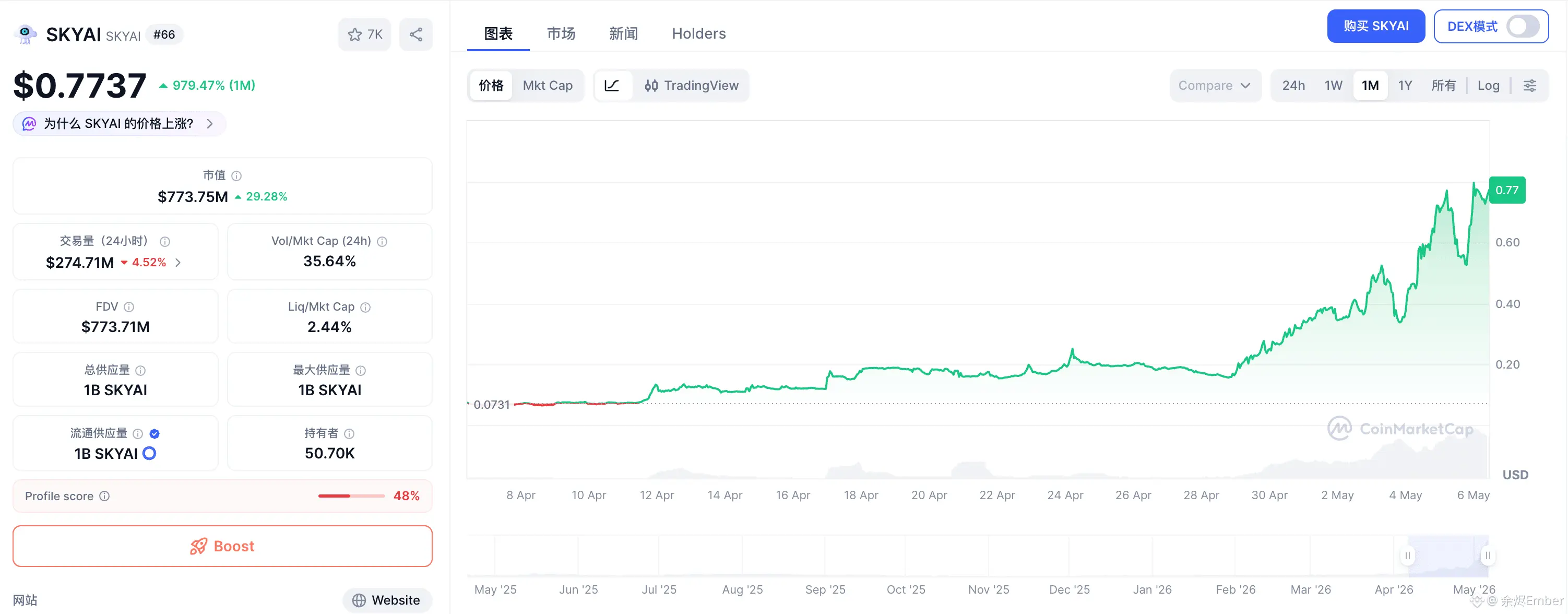
Task: Click the 48% Profile score value
Action: coord(406,496)
